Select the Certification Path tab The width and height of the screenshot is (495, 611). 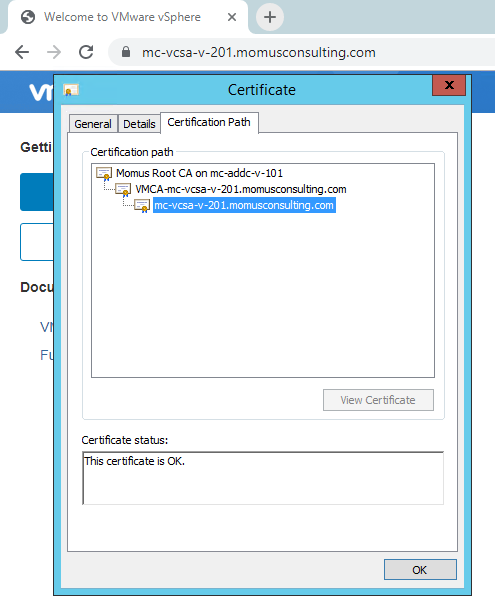pos(209,122)
